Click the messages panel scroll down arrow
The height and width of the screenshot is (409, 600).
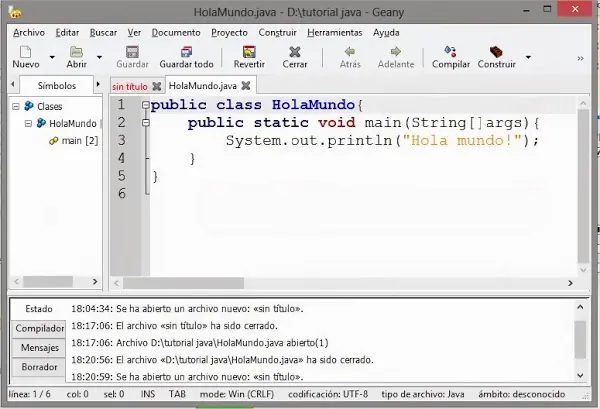tap(580, 375)
